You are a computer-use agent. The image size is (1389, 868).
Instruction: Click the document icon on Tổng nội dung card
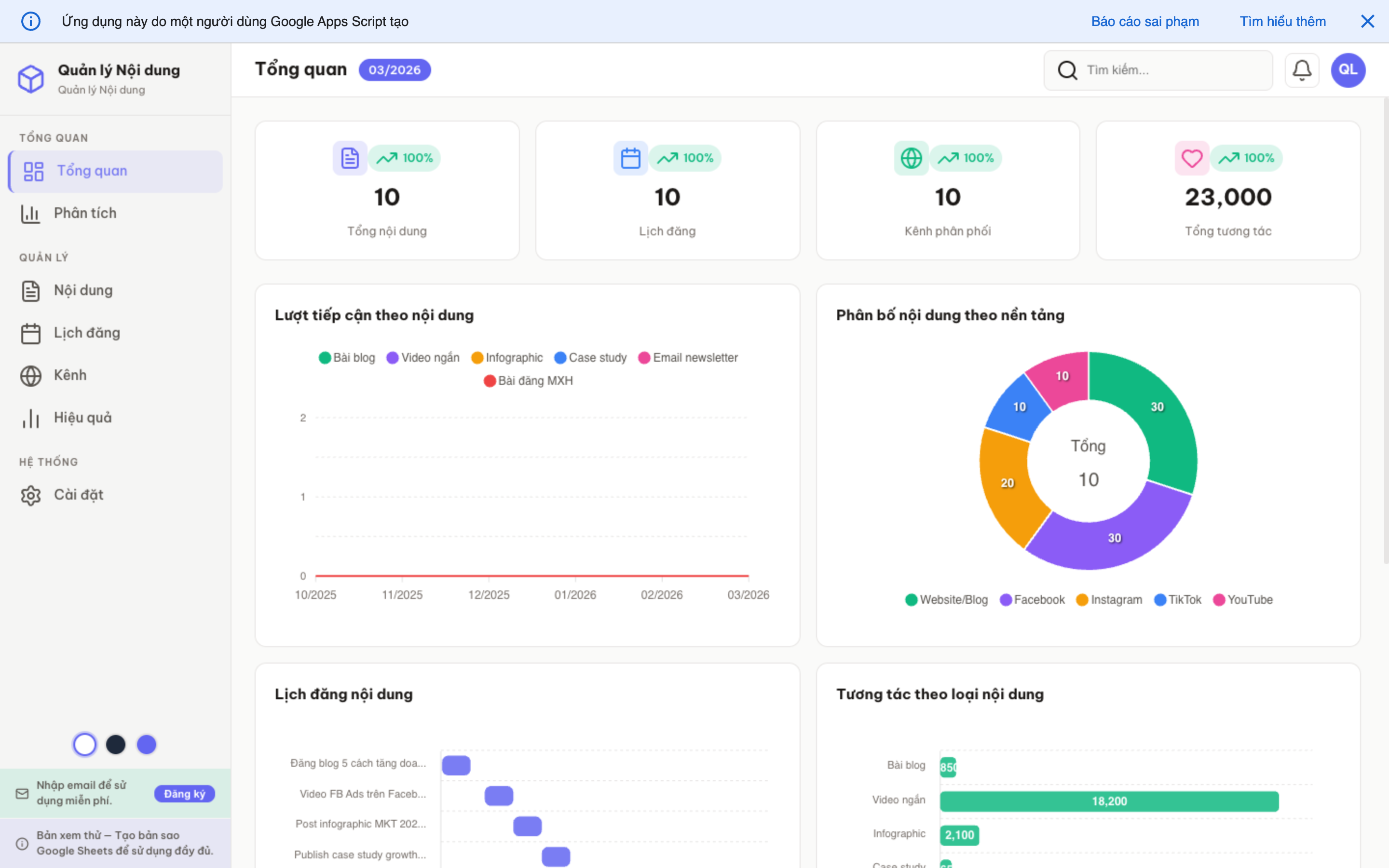point(350,158)
